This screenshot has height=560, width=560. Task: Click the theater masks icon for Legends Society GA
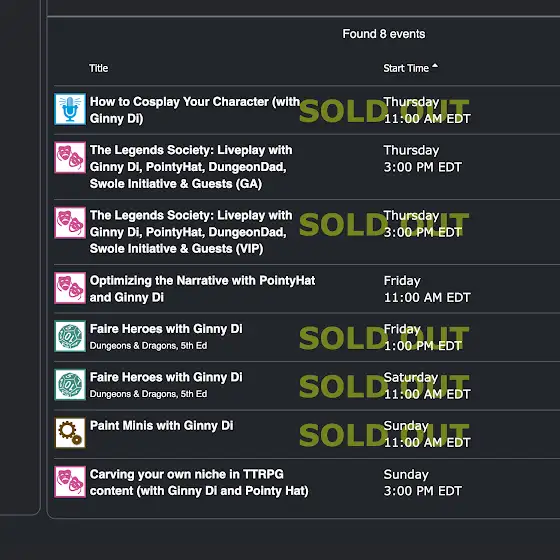coord(70,158)
